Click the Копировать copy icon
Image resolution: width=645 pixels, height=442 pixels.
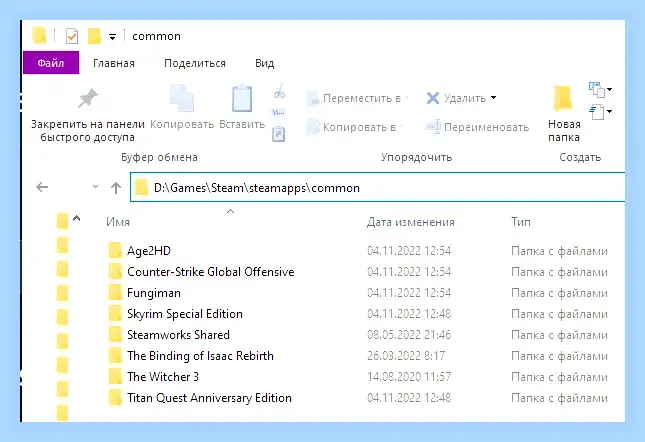pyautogui.click(x=182, y=98)
